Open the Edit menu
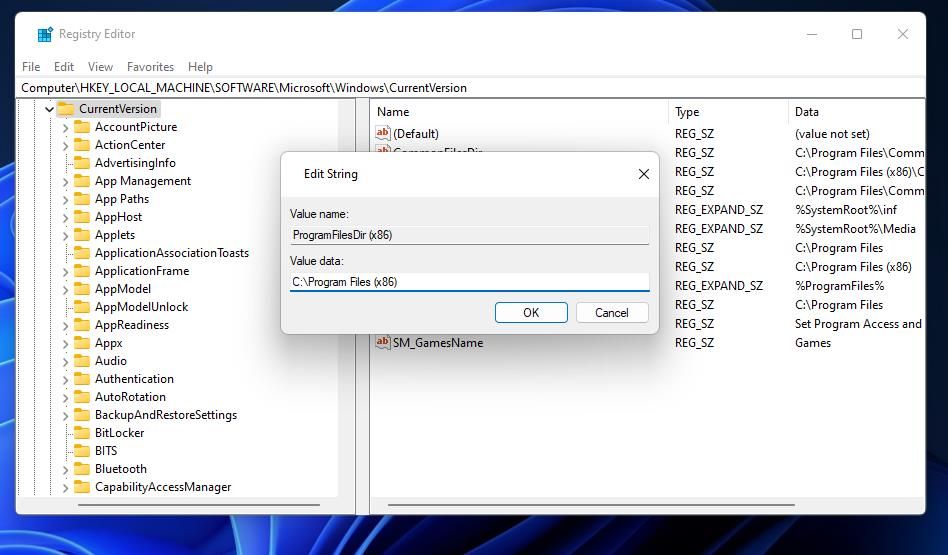The width and height of the screenshot is (948, 555). click(x=63, y=67)
